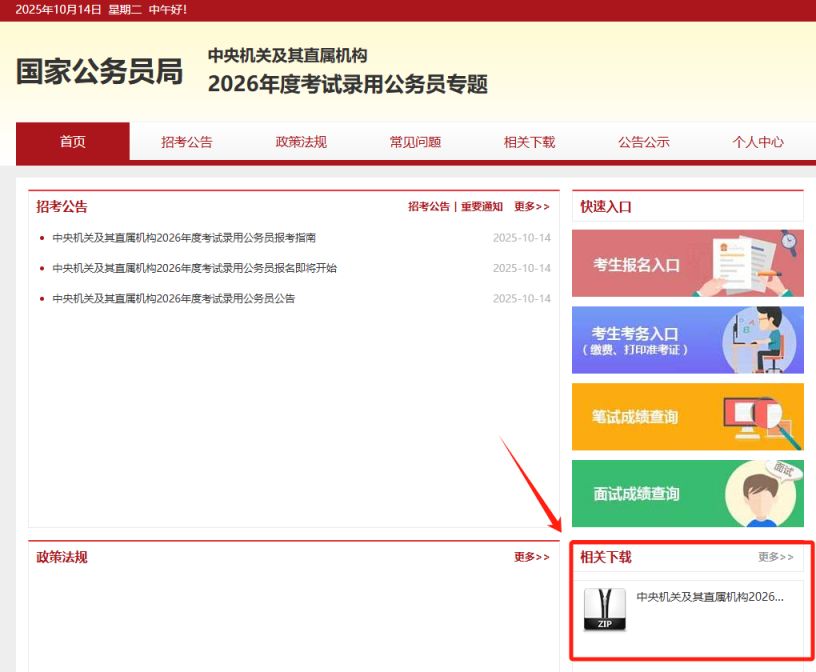The height and width of the screenshot is (672, 816).
Task: Open the 报名即将开始 announcement link
Action: pyautogui.click(x=194, y=268)
